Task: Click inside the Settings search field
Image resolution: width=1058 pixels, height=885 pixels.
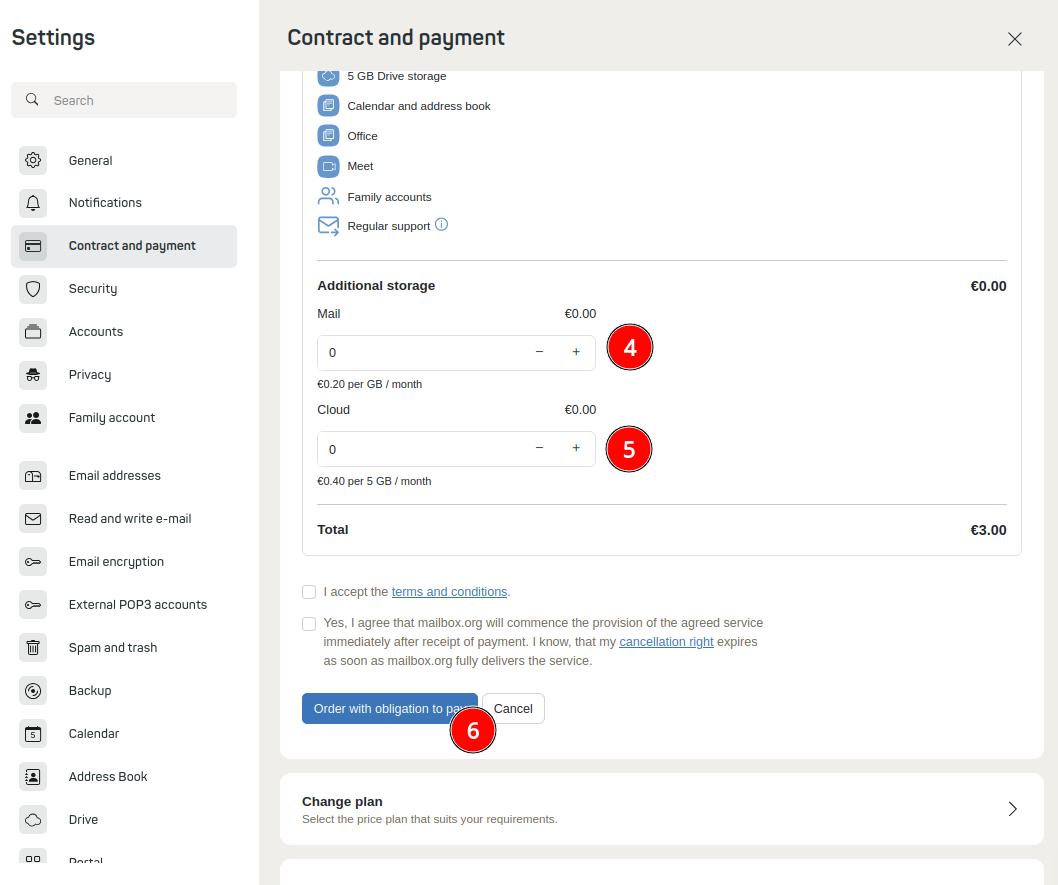Action: tap(124, 100)
